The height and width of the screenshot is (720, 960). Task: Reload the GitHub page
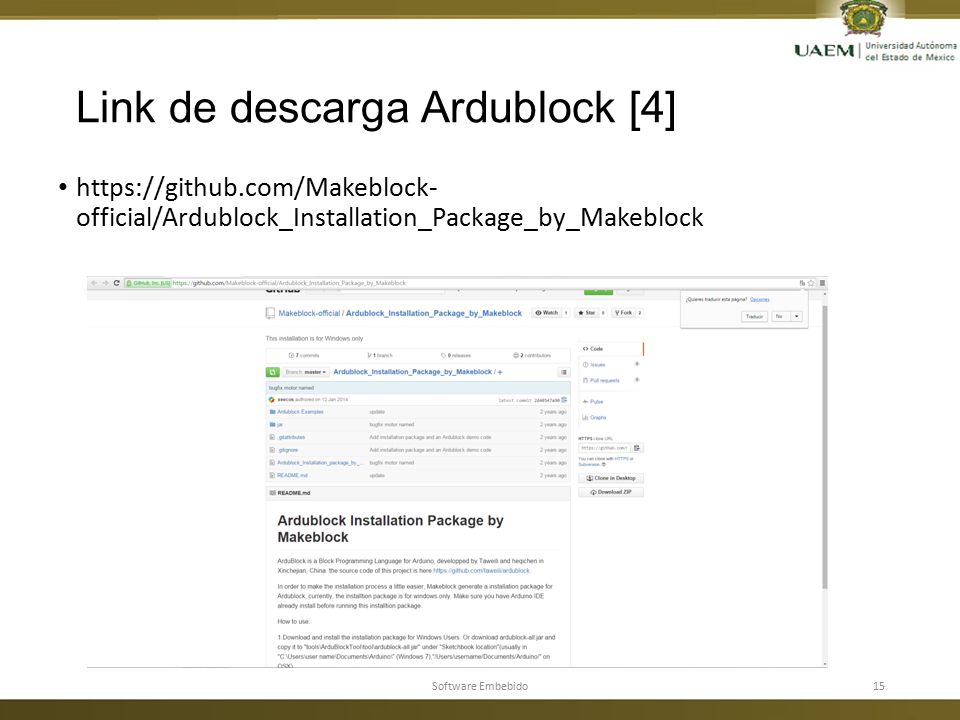point(116,283)
